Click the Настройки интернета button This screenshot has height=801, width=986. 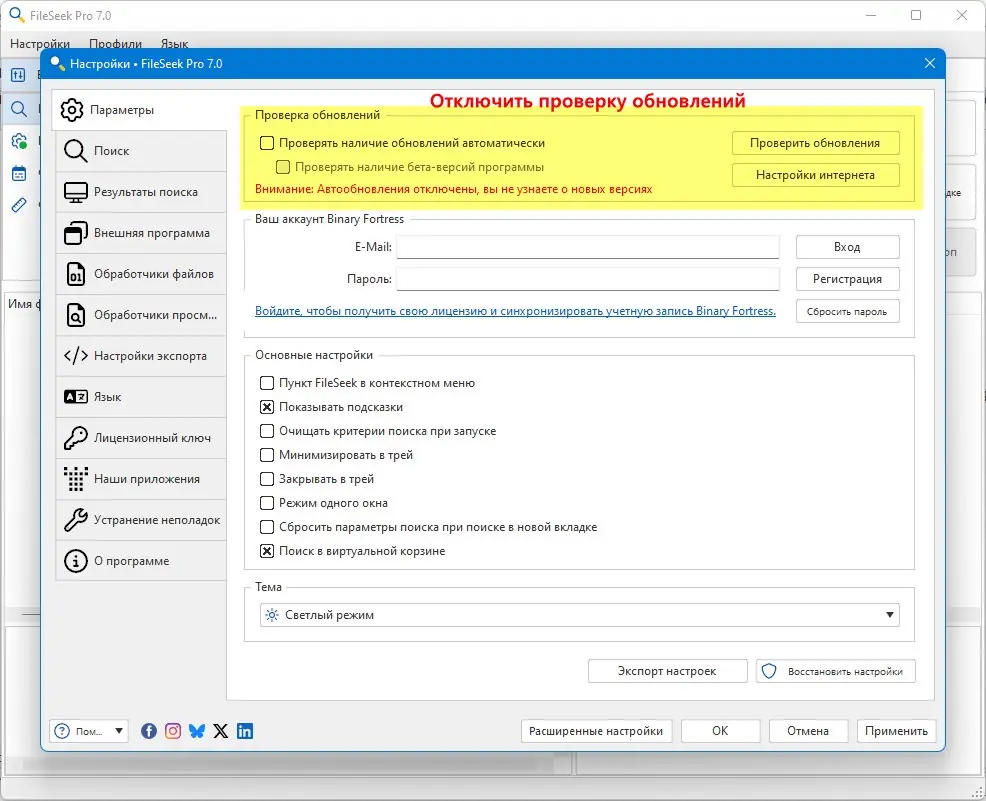(815, 175)
